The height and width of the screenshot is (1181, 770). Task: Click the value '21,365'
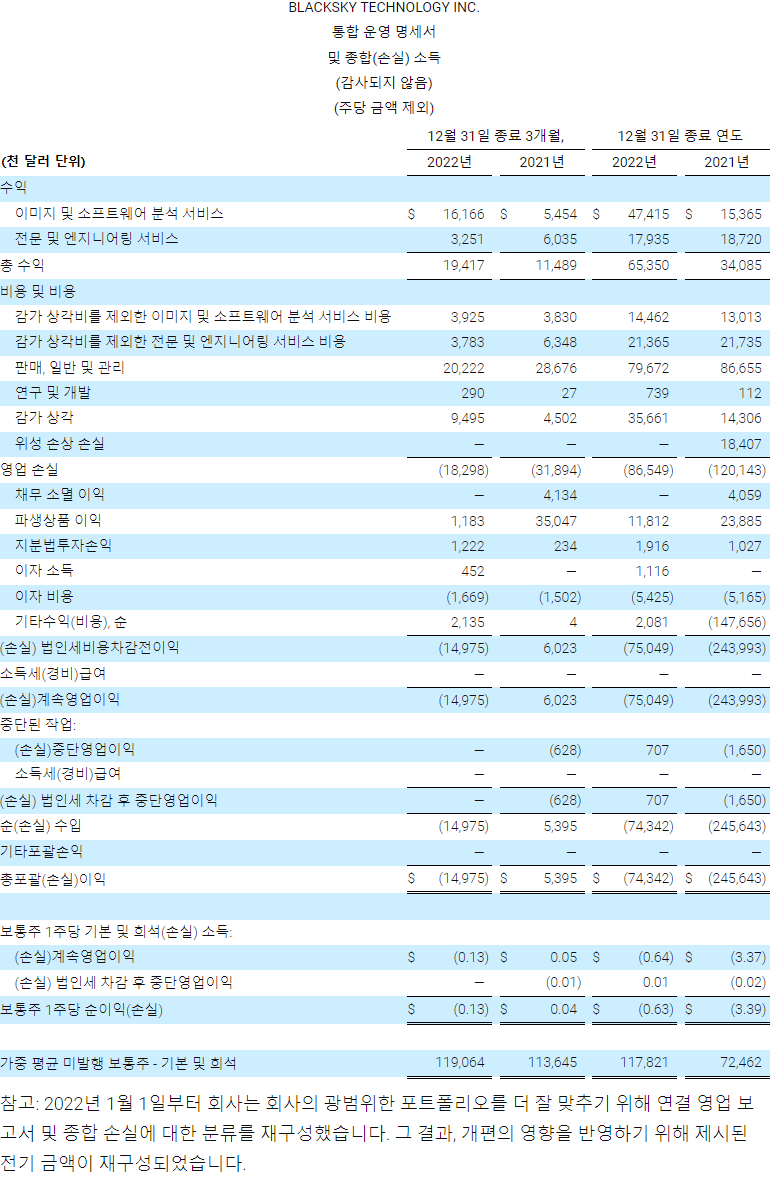648,343
